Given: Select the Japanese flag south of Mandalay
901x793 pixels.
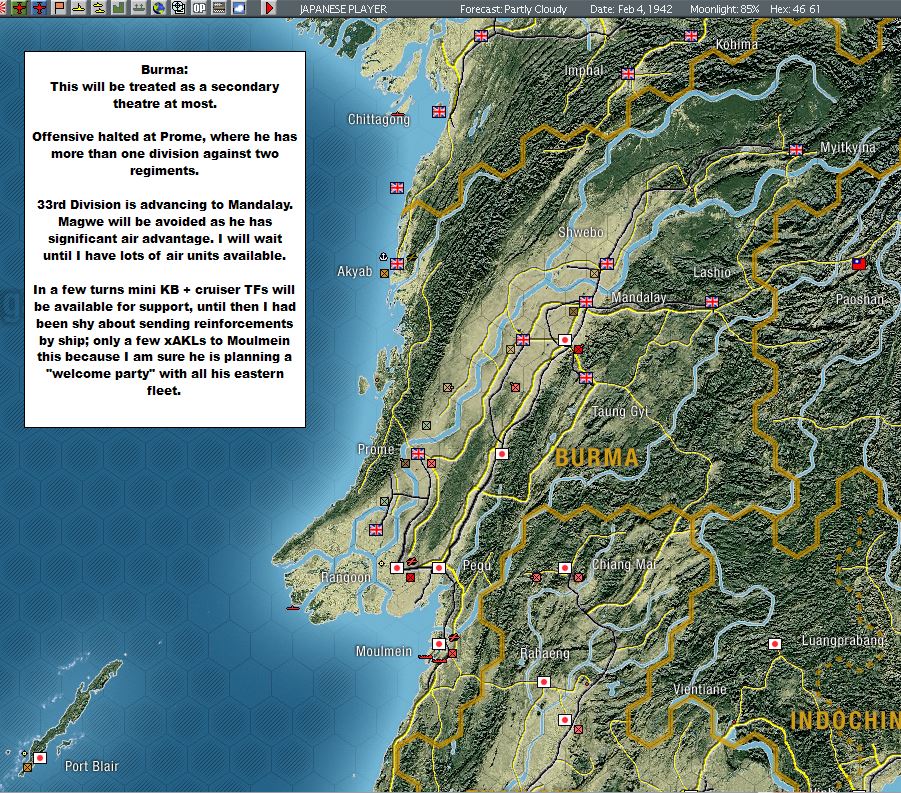Looking at the screenshot, I should click(x=565, y=340).
